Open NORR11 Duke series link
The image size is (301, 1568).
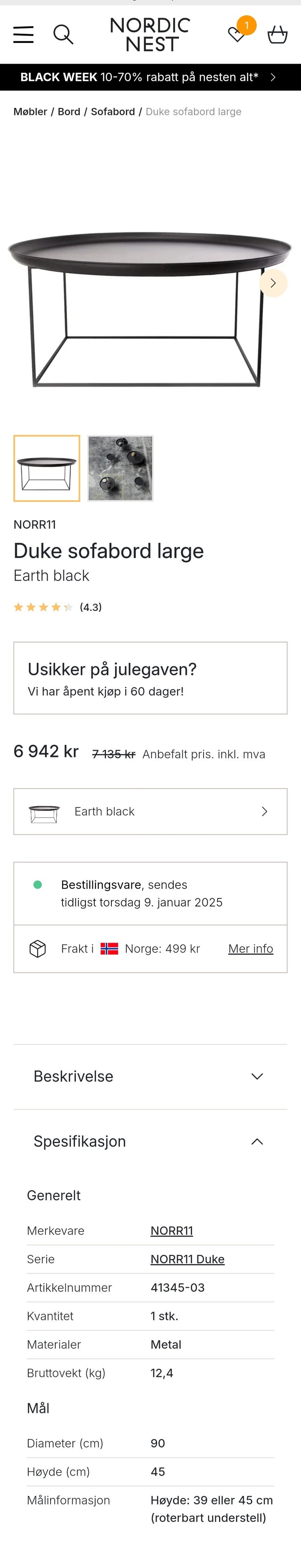187,1259
